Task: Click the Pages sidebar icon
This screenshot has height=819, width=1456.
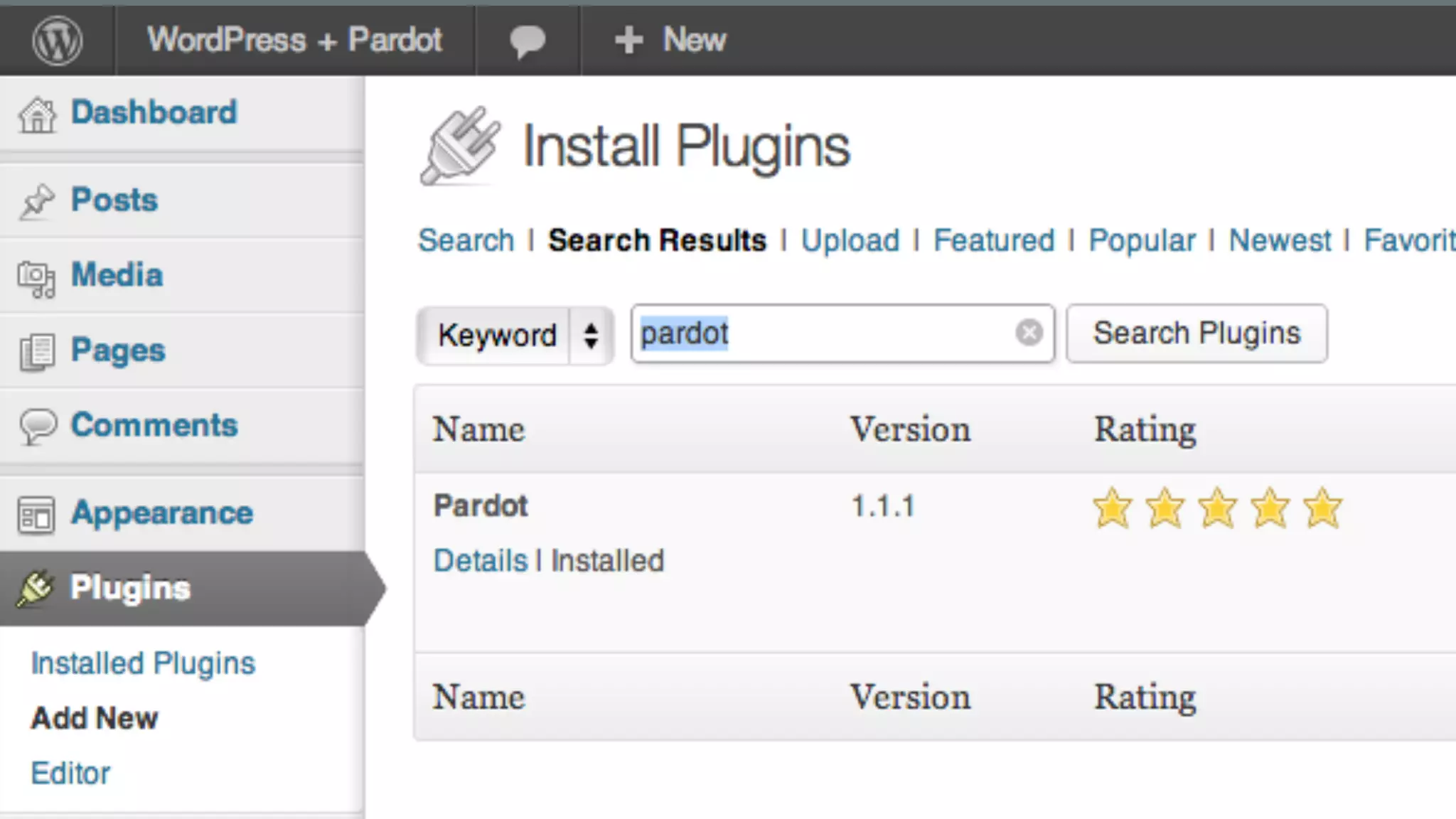Action: 37,352
